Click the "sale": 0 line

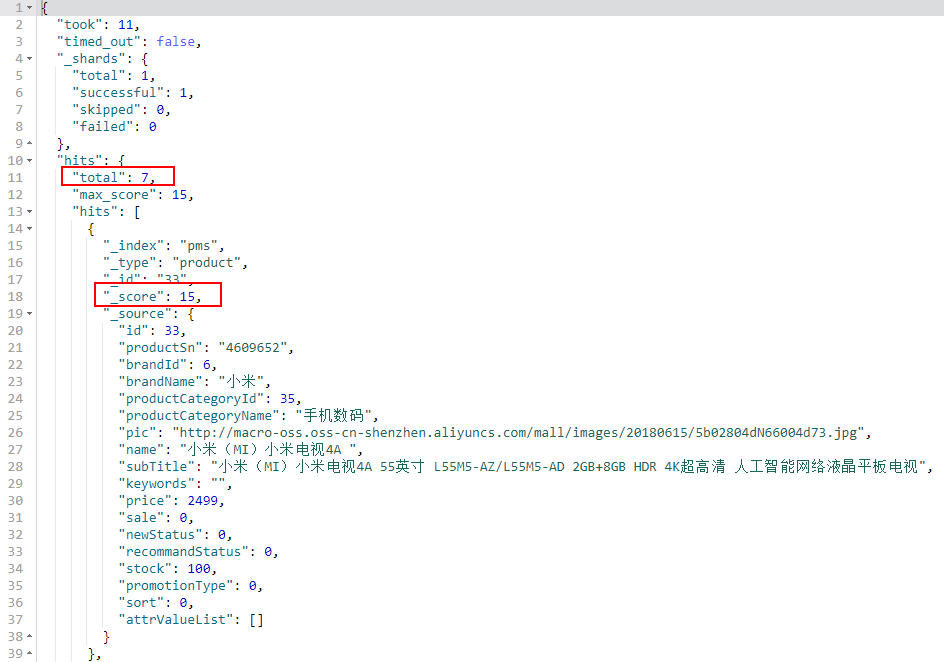[x=156, y=518]
